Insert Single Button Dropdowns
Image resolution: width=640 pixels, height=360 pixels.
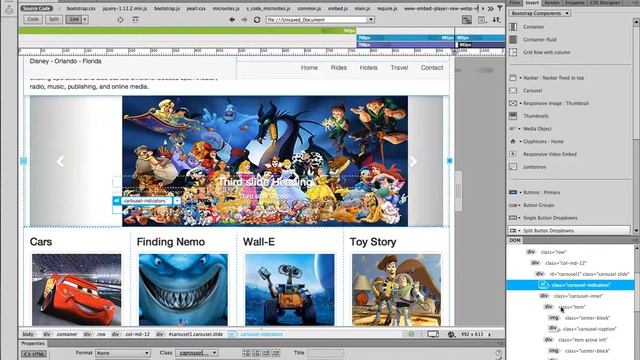pyautogui.click(x=550, y=218)
